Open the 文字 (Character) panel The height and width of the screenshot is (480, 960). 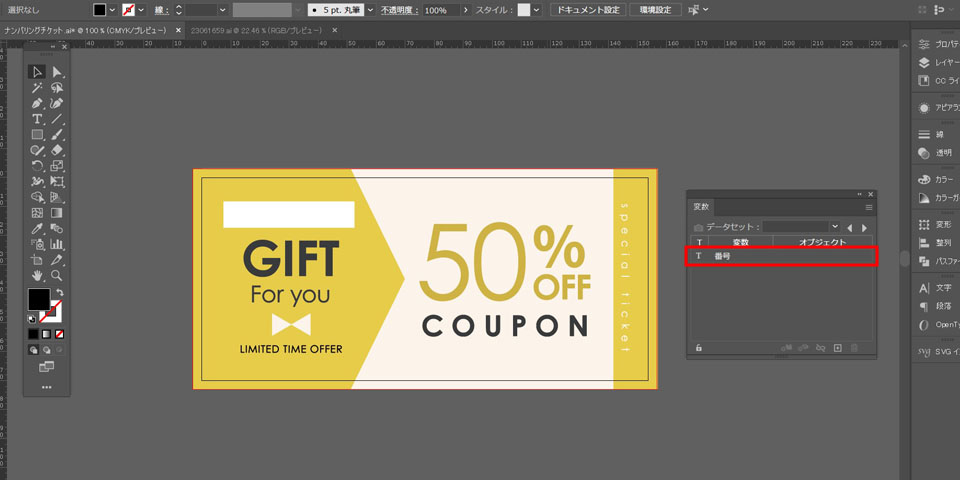(x=943, y=288)
